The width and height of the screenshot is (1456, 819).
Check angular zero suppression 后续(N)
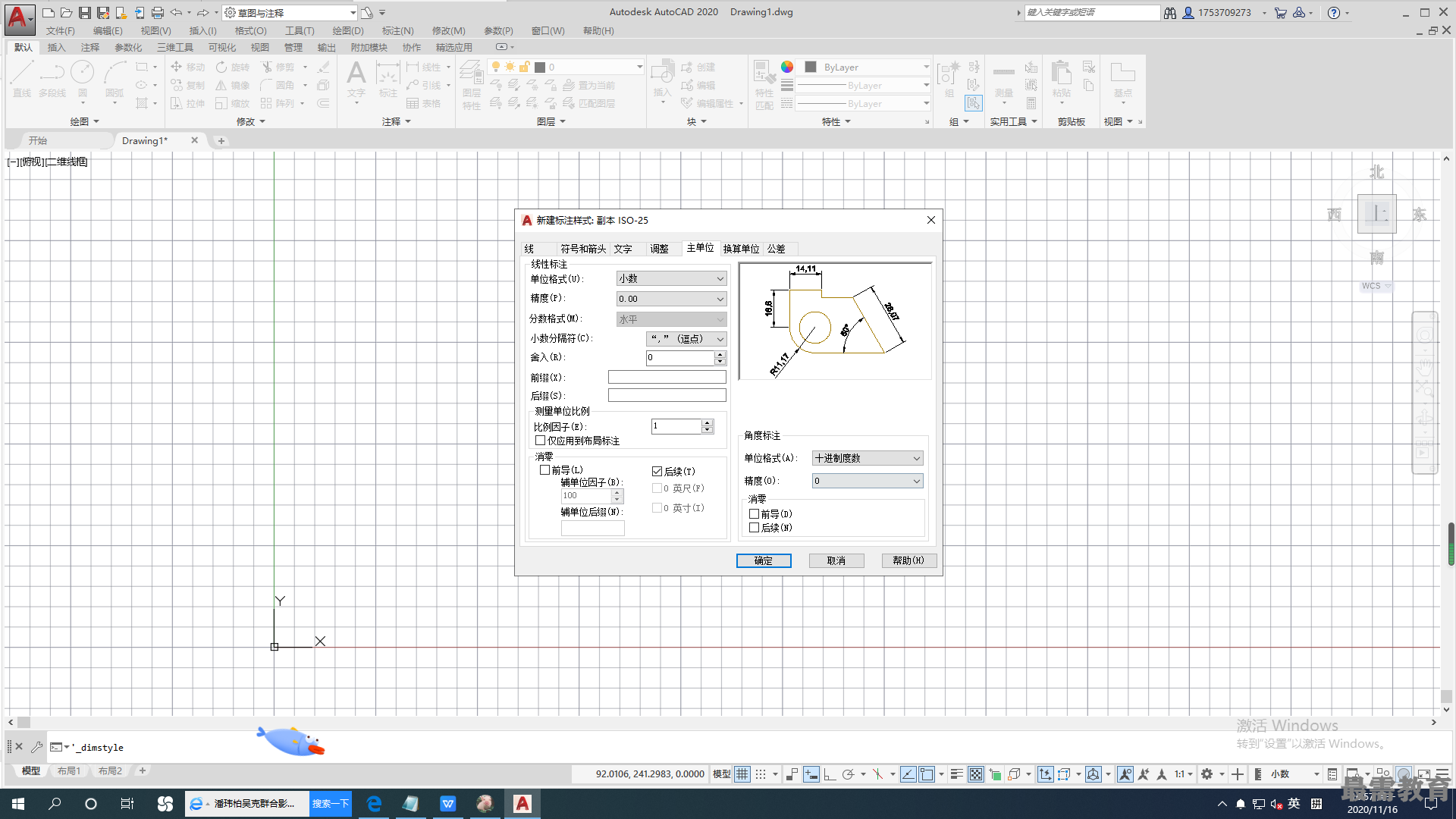[x=755, y=528]
